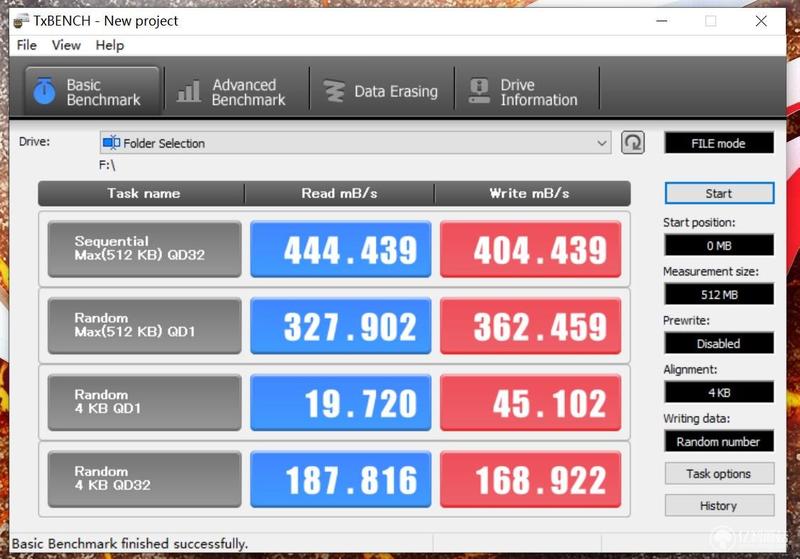Screen dimensions: 800x559
Task: Click write result 362.459
Action: coord(531,326)
